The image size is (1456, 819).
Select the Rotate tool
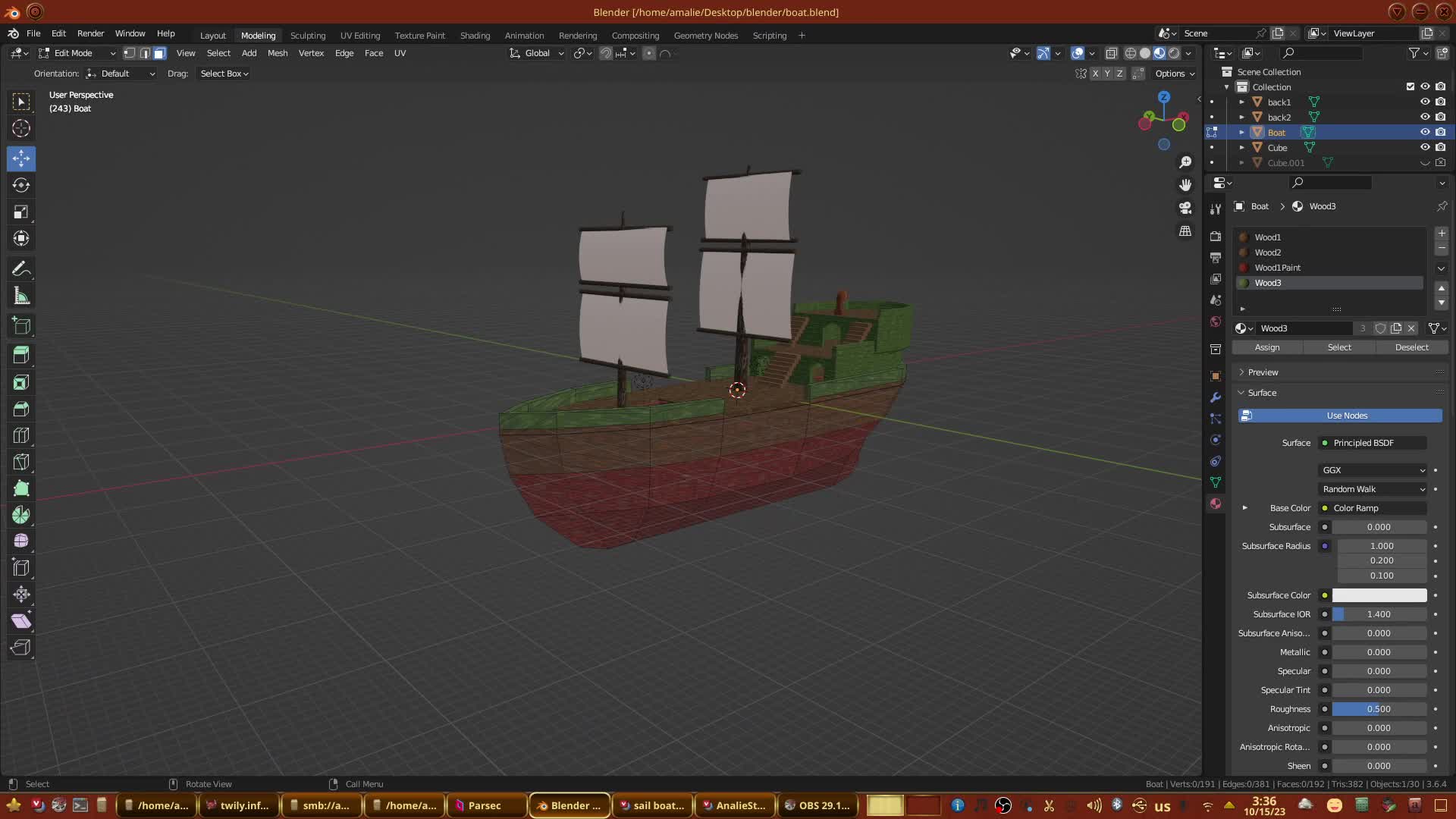pyautogui.click(x=21, y=185)
